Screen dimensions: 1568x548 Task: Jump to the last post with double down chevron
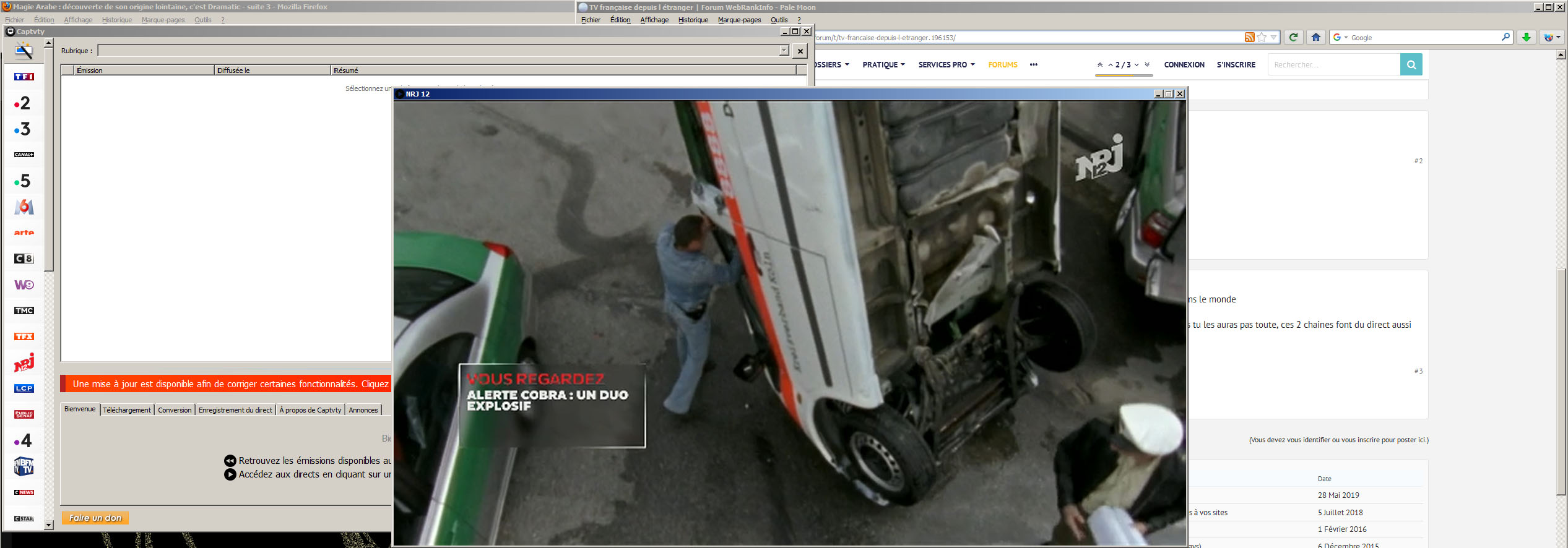(1147, 64)
